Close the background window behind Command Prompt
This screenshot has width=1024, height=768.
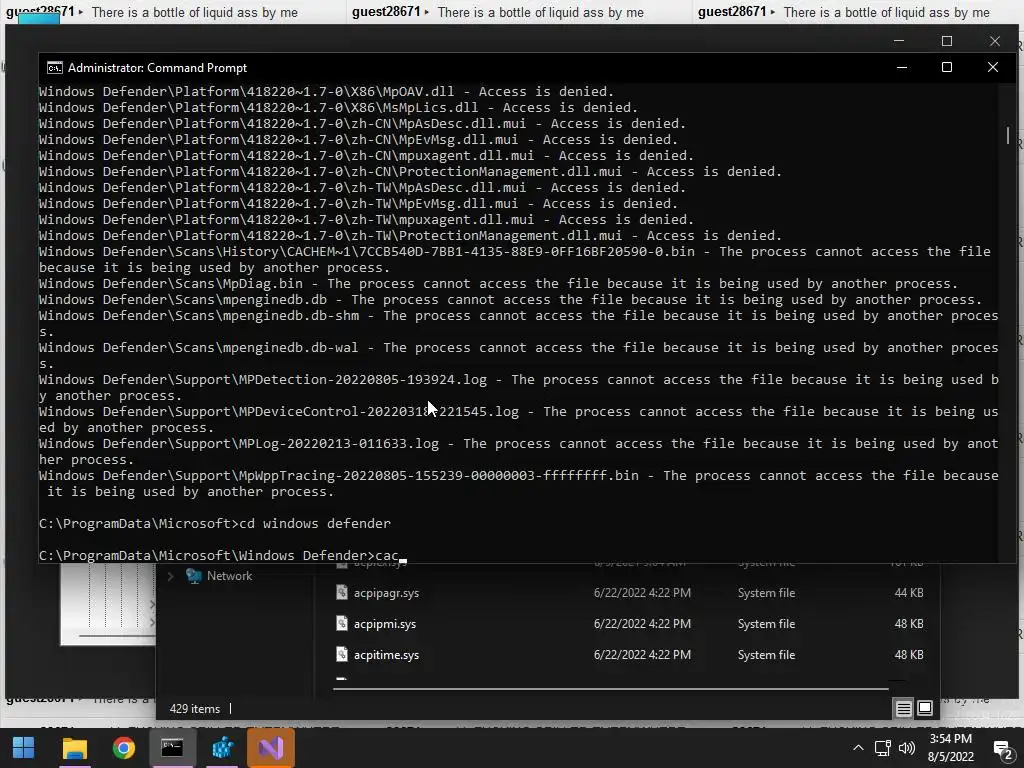coord(995,41)
